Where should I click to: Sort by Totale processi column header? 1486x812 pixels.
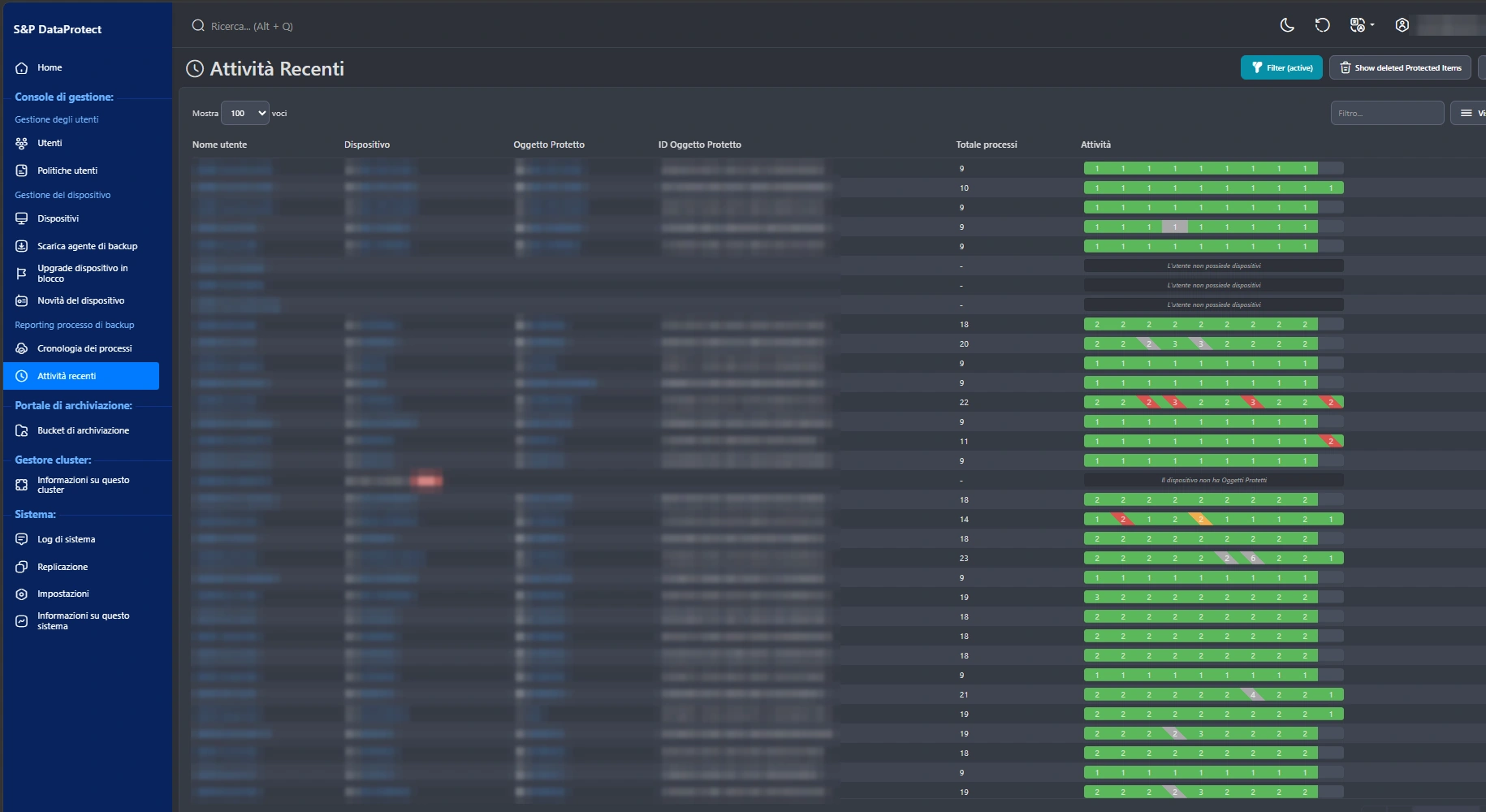tap(987, 145)
